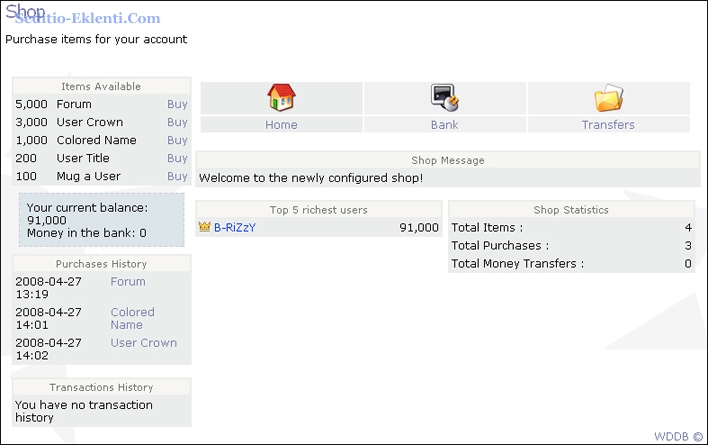The height and width of the screenshot is (445, 708).
Task: Click the Home house icon
Action: point(281,98)
